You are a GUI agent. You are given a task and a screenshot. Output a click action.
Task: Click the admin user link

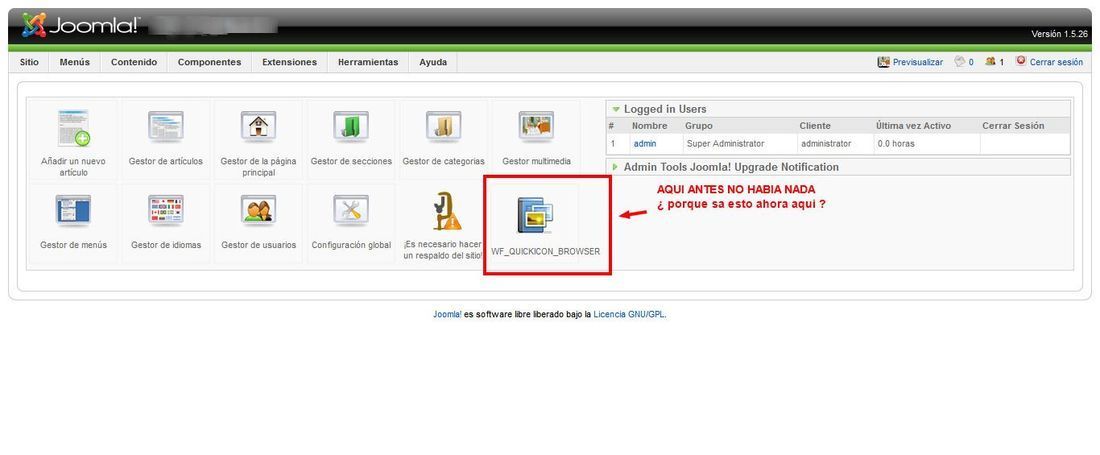[645, 144]
